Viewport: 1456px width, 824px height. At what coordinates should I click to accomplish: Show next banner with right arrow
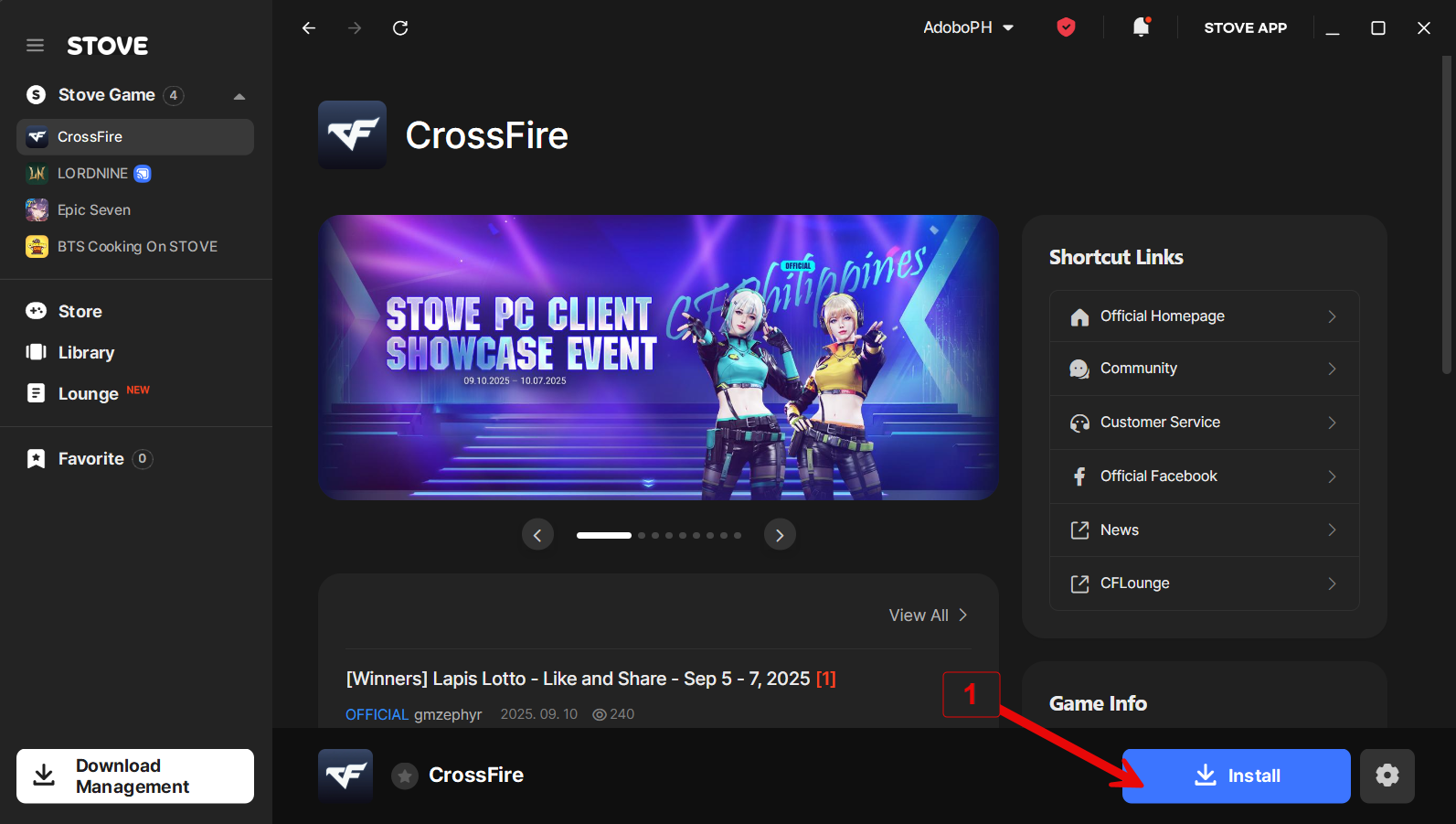point(780,535)
